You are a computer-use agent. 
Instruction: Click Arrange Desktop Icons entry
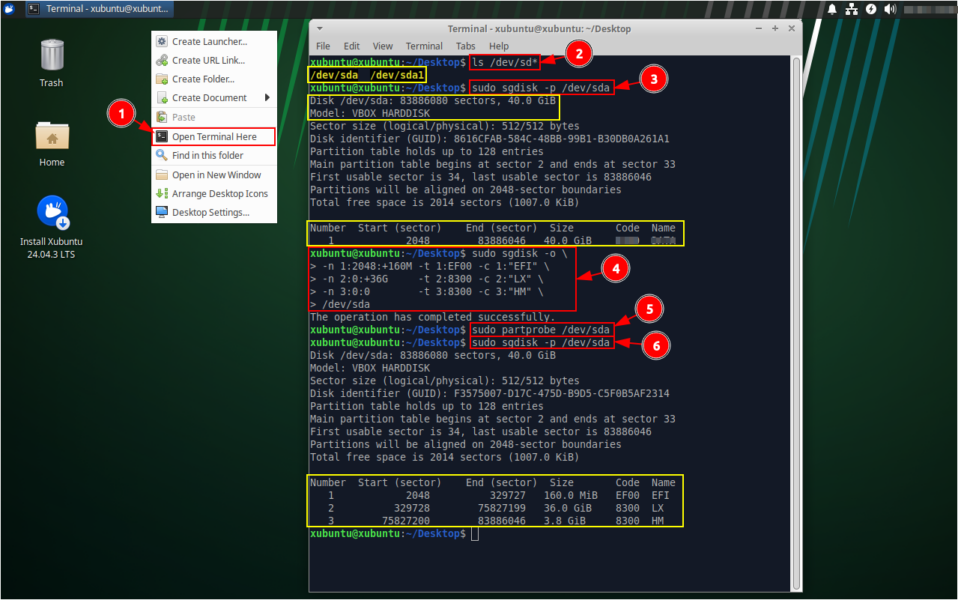219,193
